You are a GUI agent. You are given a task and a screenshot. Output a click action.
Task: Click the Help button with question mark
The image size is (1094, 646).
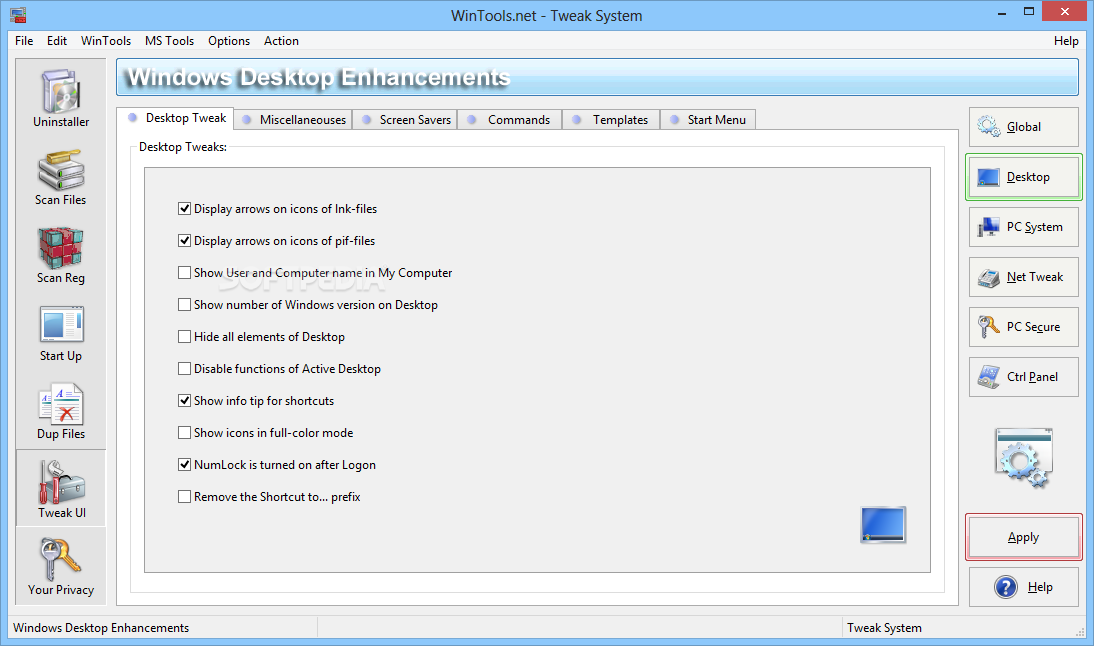click(1024, 587)
